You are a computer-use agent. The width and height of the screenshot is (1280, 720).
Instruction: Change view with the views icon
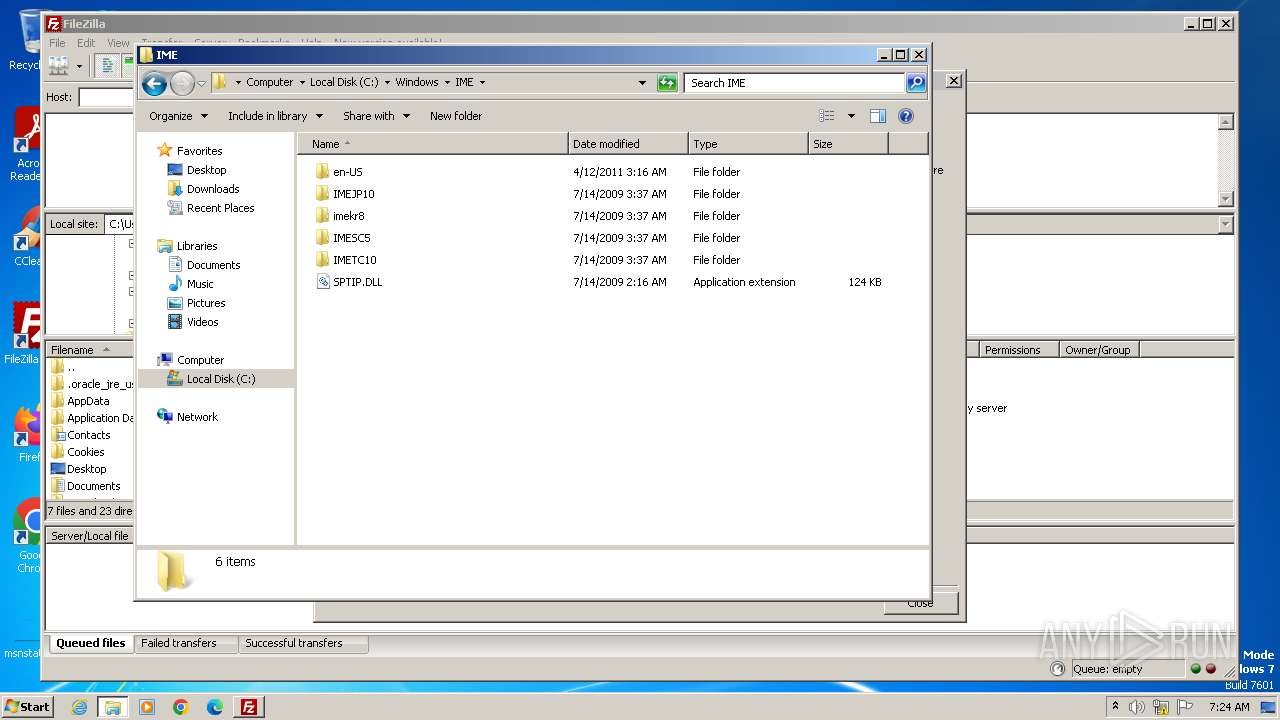[827, 116]
